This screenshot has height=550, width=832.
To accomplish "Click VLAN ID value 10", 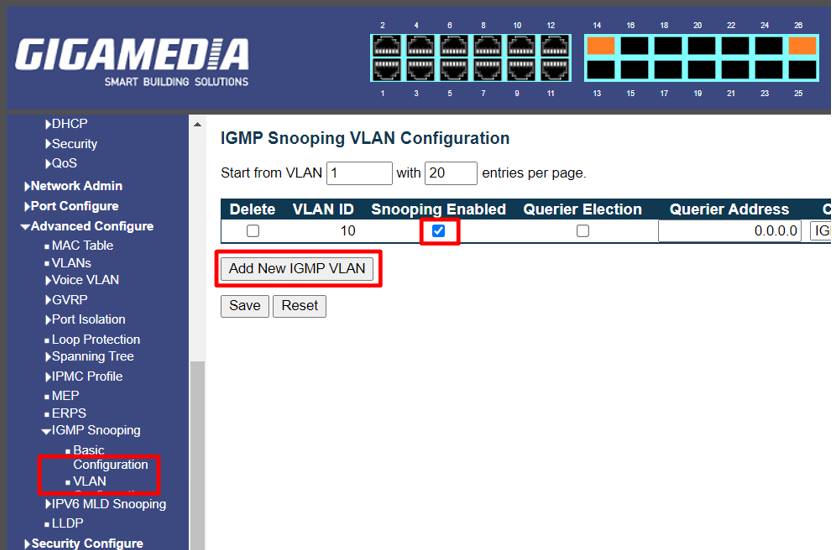I will tap(348, 231).
